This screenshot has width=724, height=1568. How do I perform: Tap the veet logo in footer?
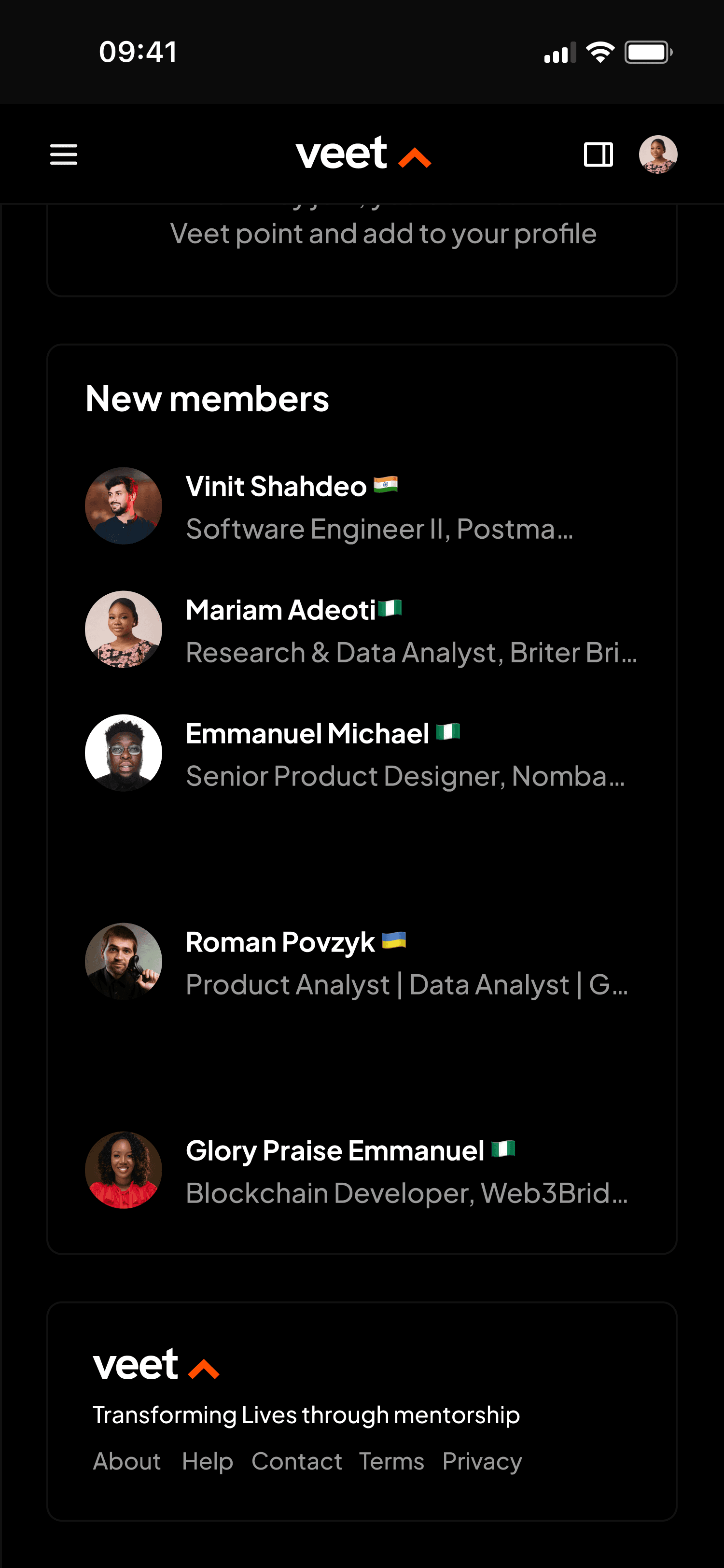[156, 1365]
